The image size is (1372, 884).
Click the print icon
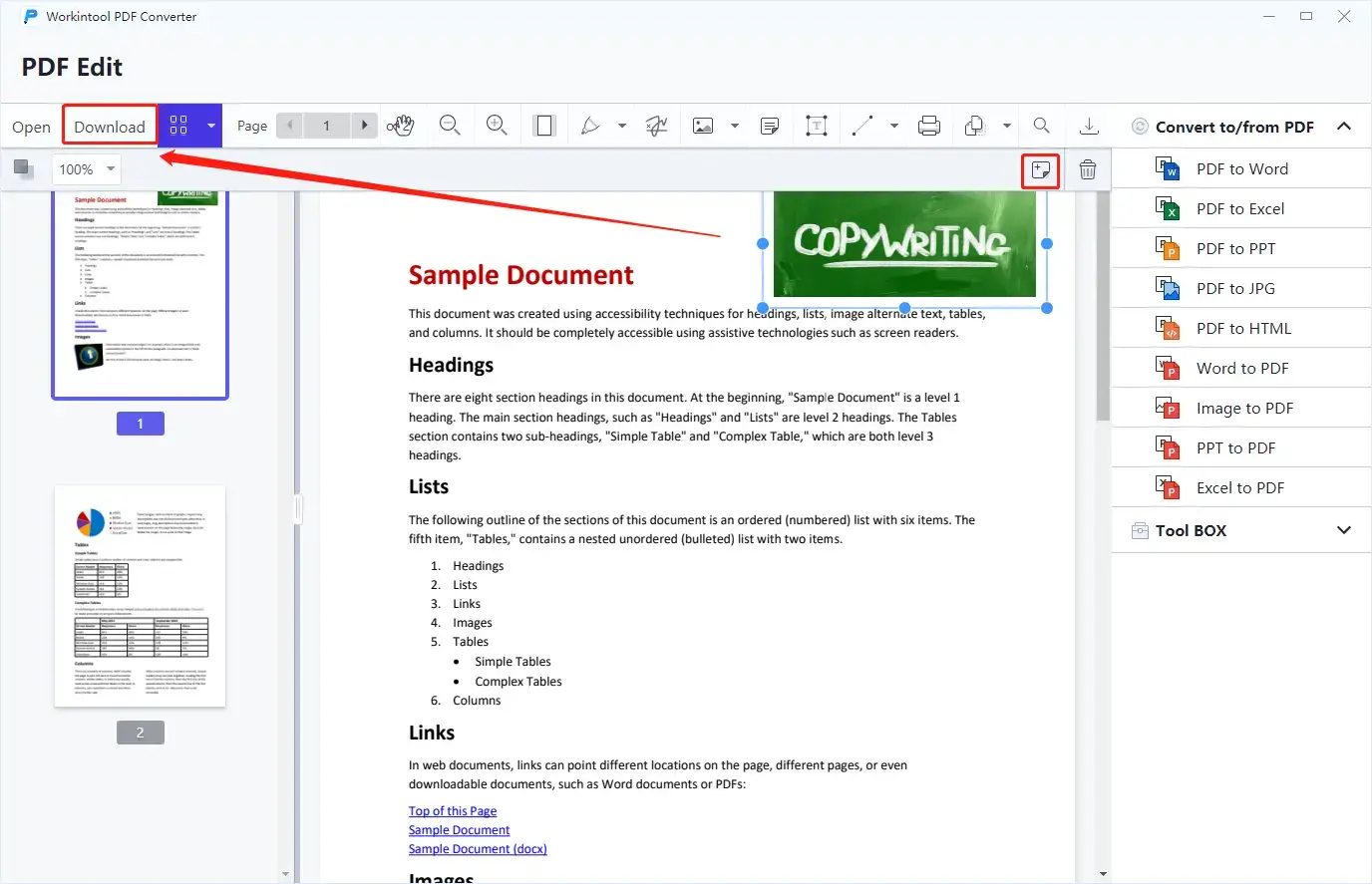point(929,126)
